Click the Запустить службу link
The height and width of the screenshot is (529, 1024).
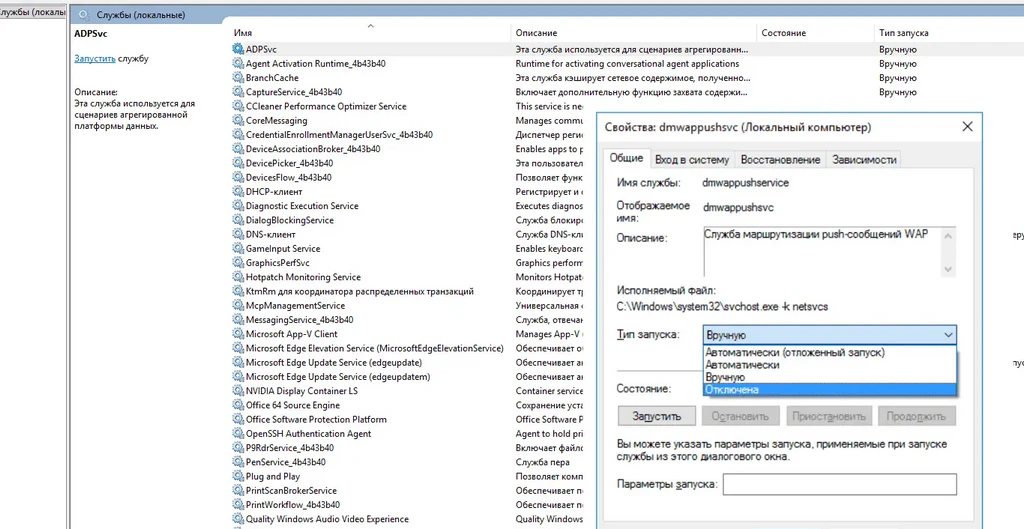(x=95, y=59)
